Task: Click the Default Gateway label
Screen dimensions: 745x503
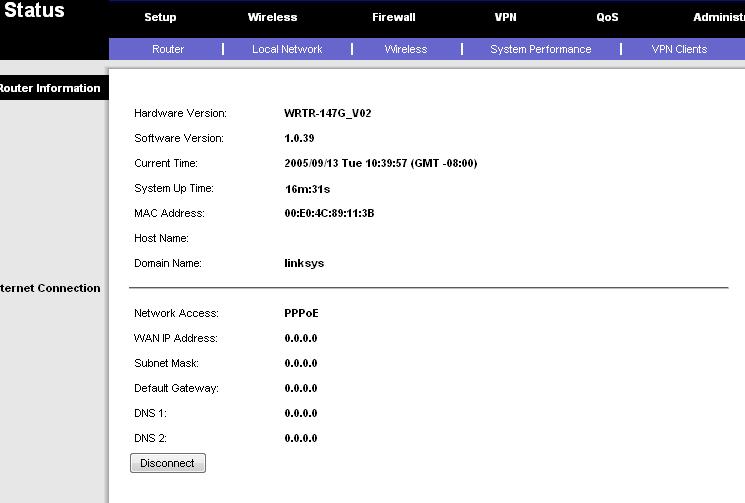Action: tap(176, 388)
